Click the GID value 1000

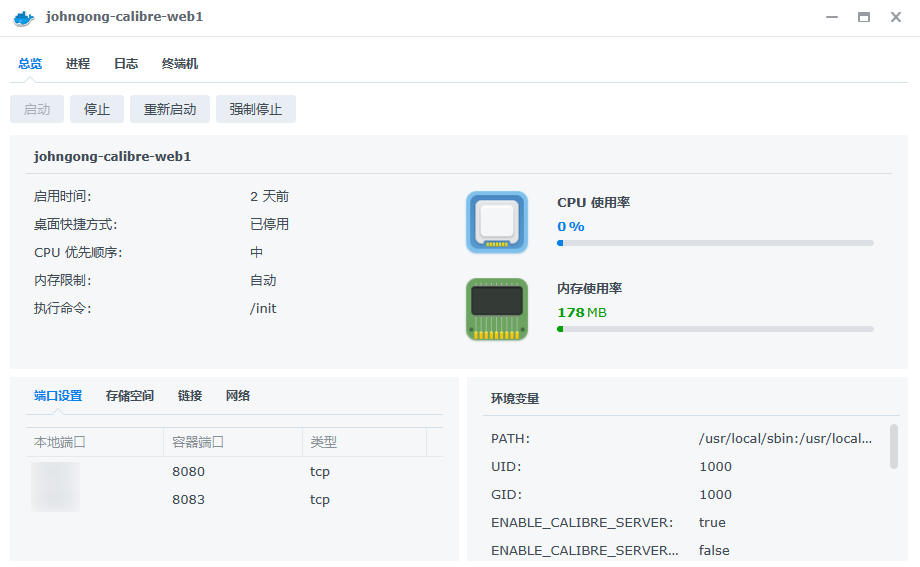(x=715, y=495)
